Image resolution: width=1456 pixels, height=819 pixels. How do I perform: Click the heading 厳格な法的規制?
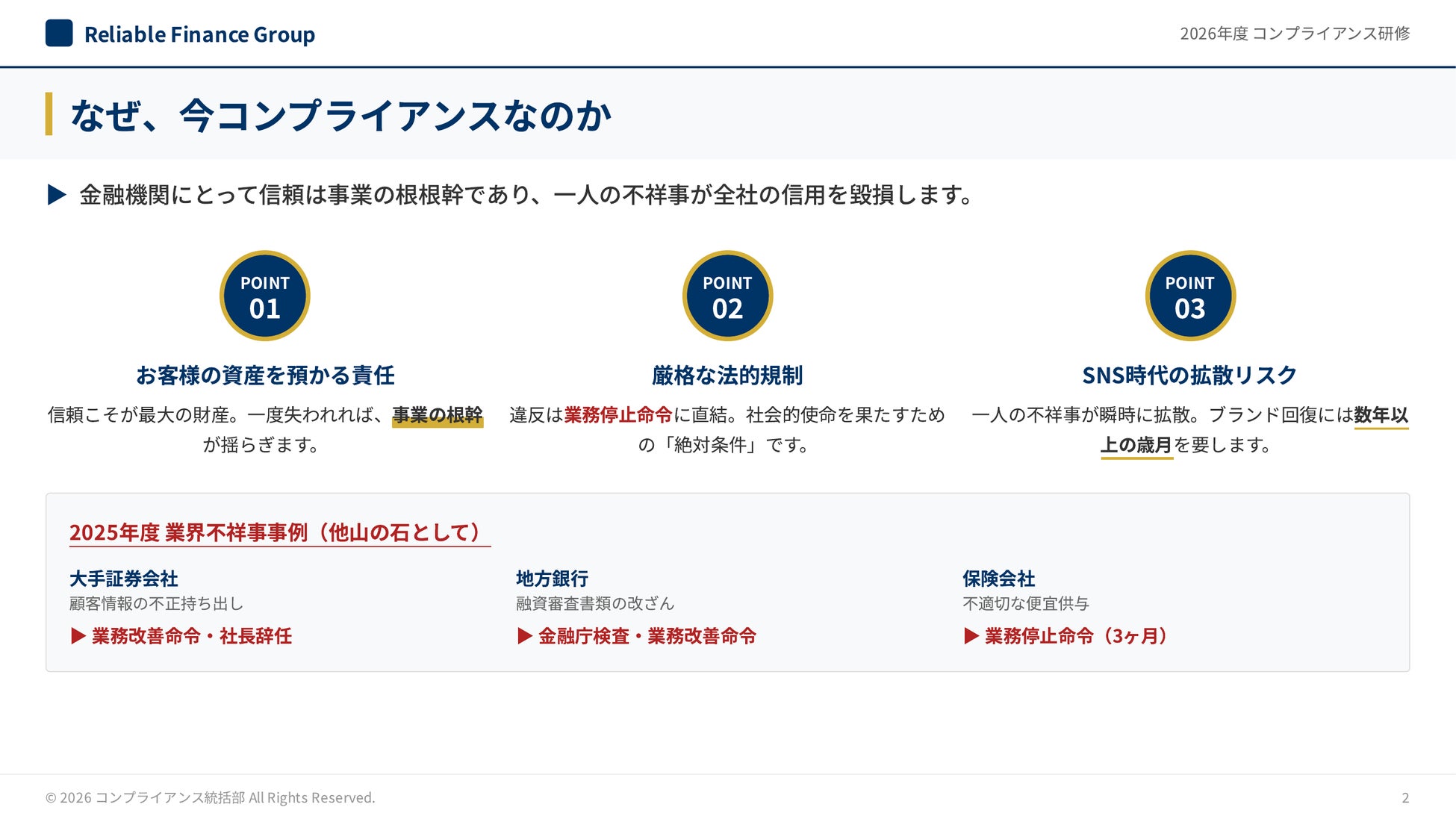pos(727,375)
